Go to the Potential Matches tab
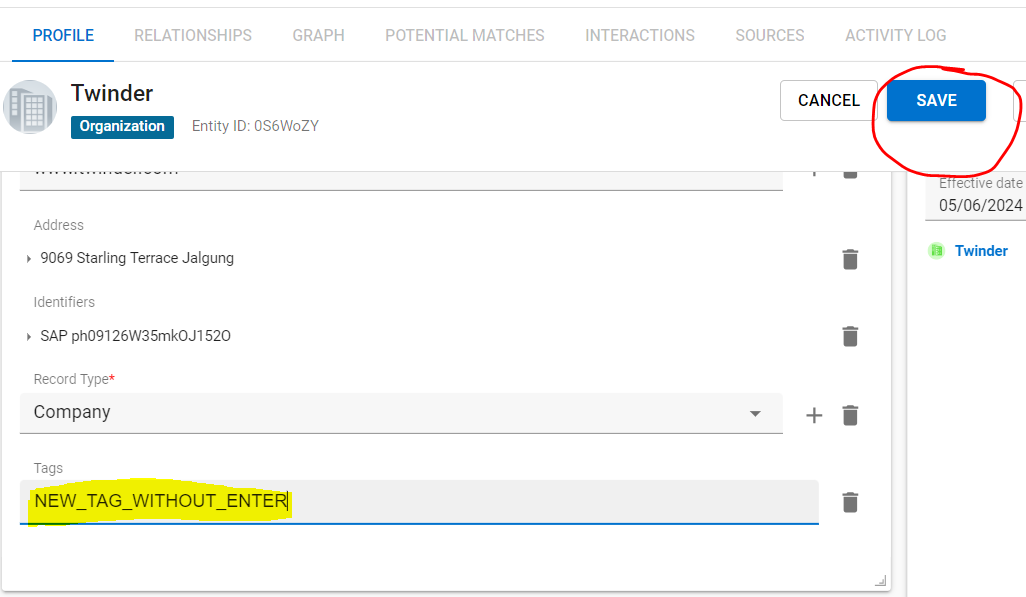 (465, 35)
